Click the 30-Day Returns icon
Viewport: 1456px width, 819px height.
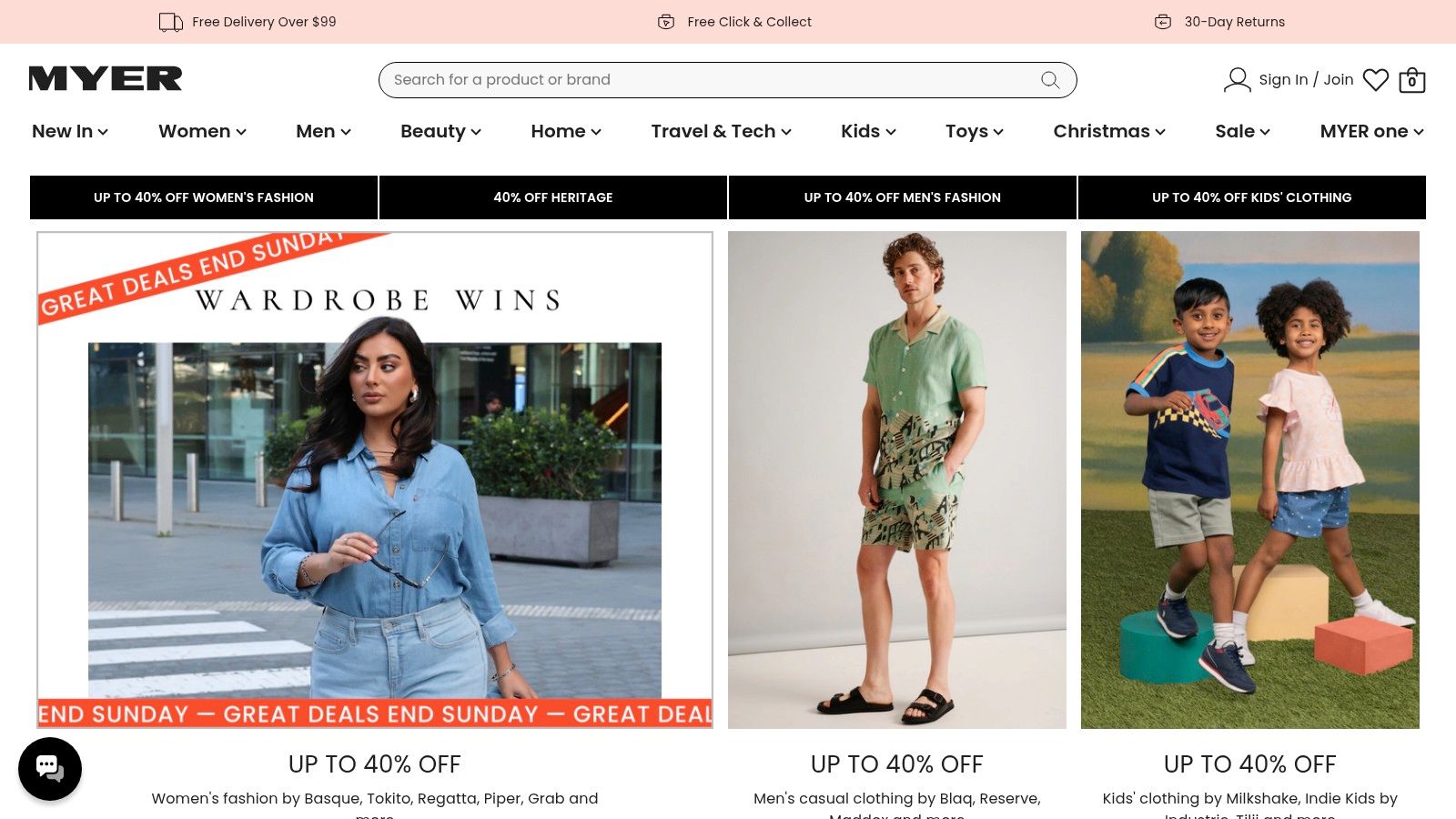pos(1162,22)
